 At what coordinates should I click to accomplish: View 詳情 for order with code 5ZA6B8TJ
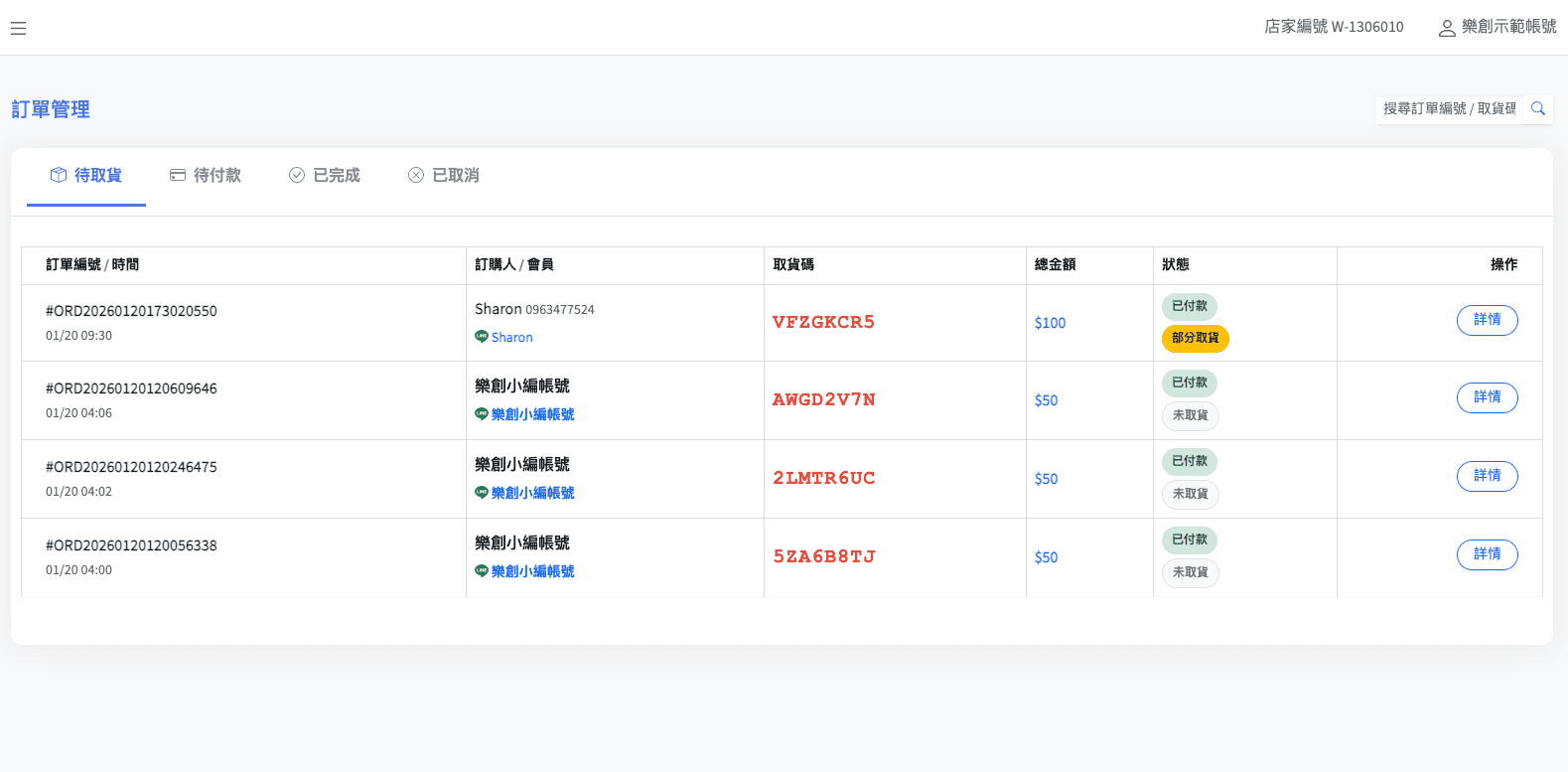[x=1487, y=554]
